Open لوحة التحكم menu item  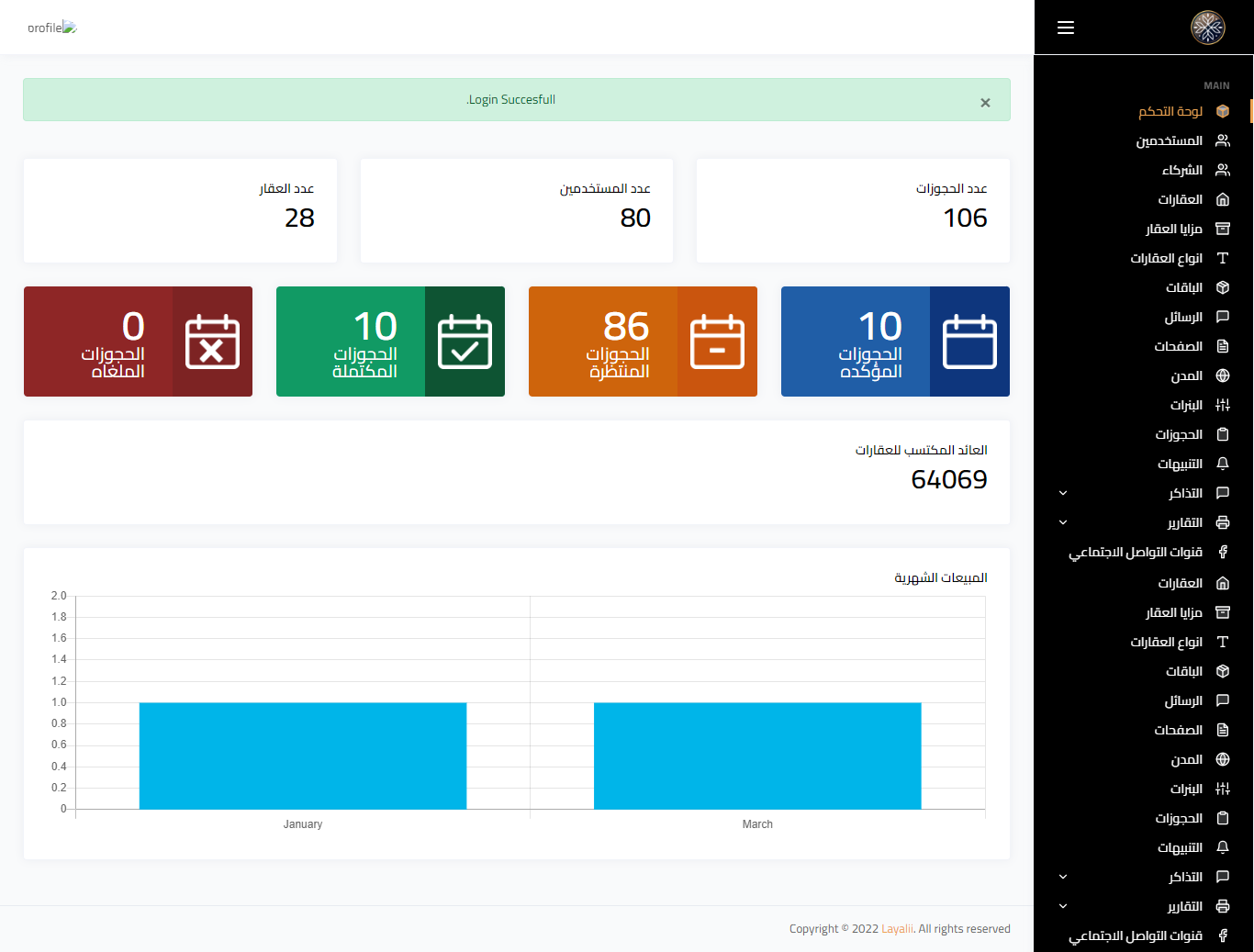[x=1170, y=111]
